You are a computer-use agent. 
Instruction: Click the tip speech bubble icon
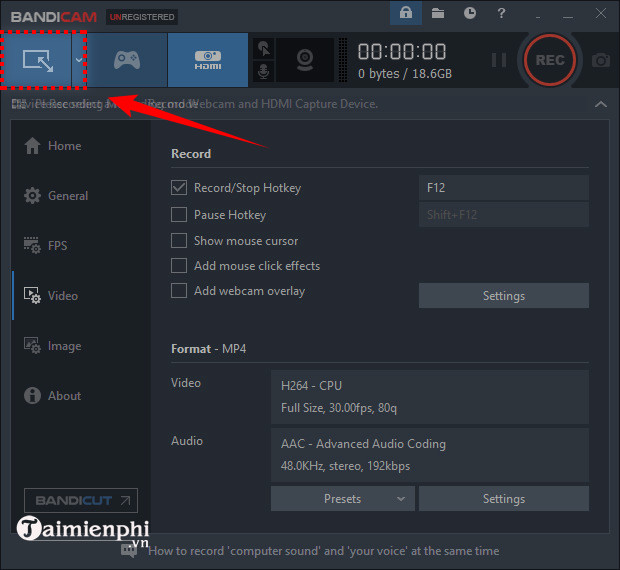129,550
